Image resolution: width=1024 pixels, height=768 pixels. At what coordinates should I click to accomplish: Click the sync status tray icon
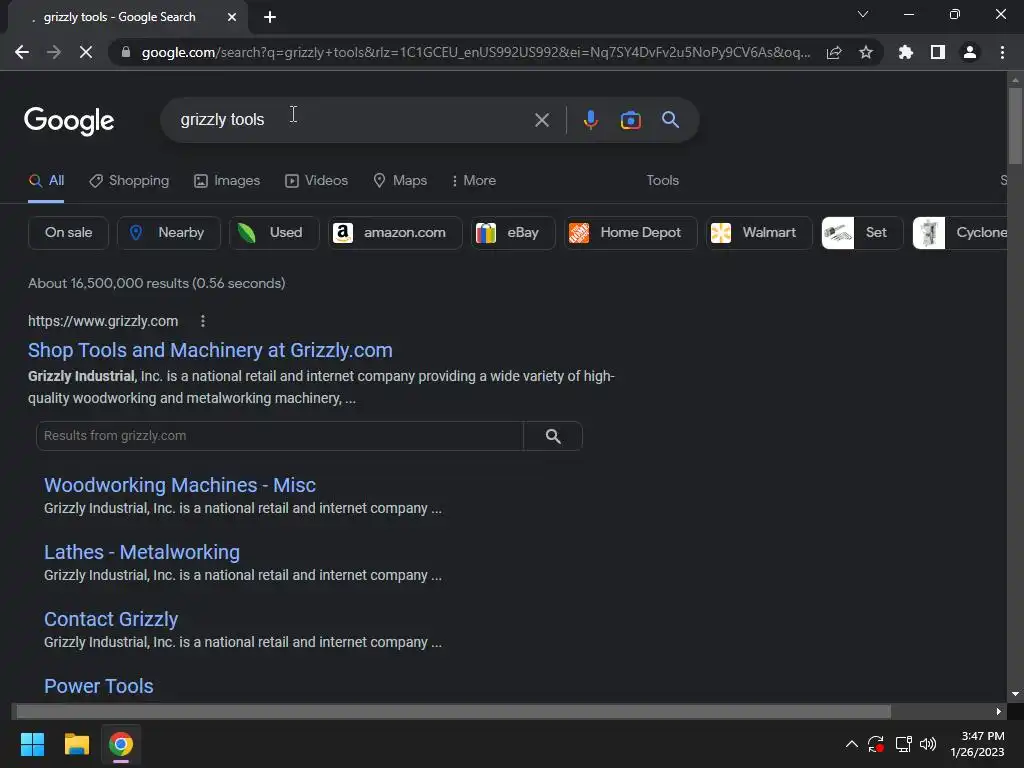[x=876, y=744]
